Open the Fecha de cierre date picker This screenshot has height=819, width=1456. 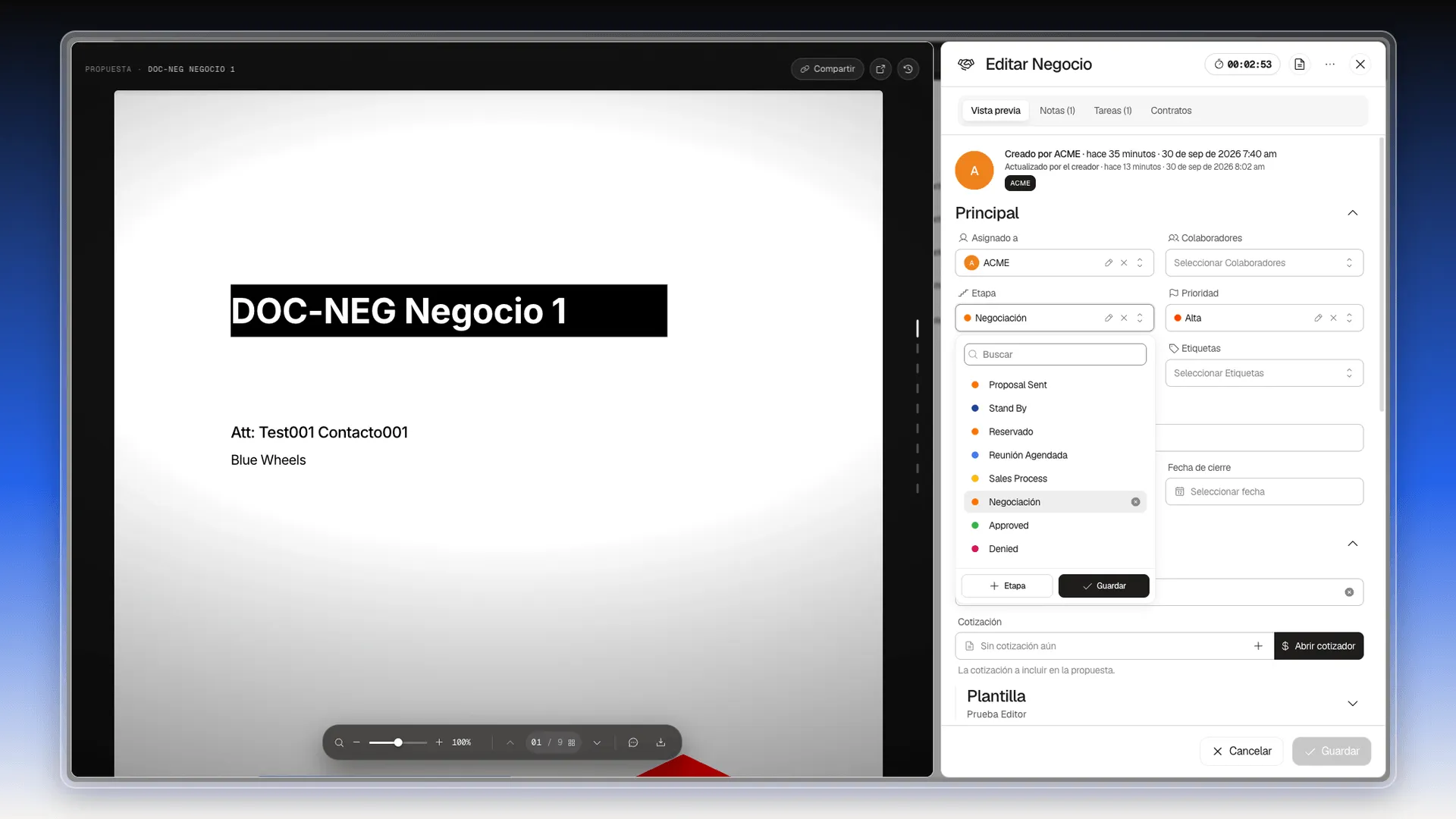pos(1264,492)
